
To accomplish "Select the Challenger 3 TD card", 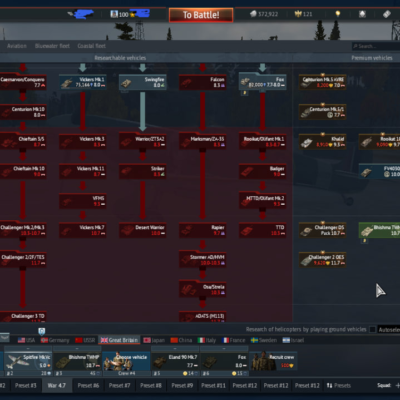I will [23, 317].
